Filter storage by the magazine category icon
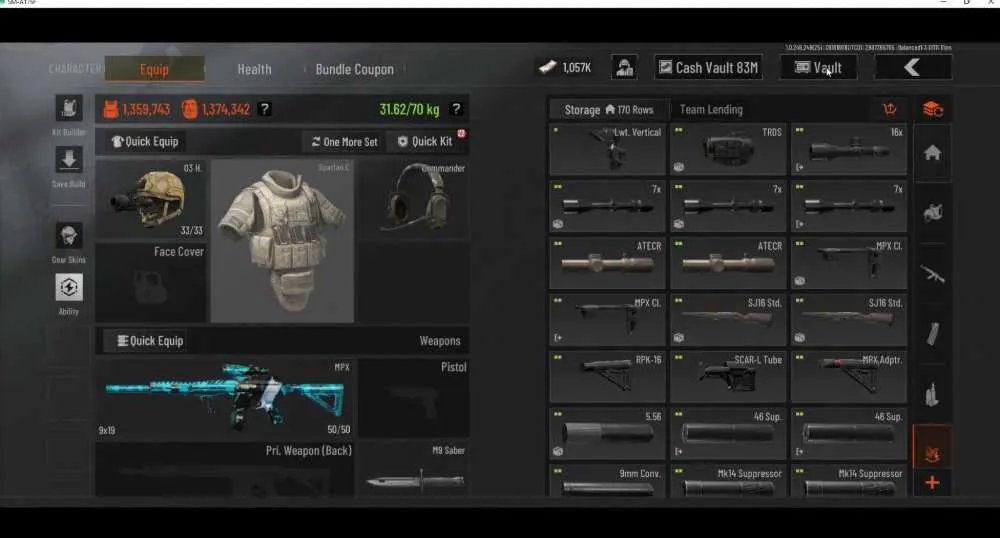 pos(932,333)
